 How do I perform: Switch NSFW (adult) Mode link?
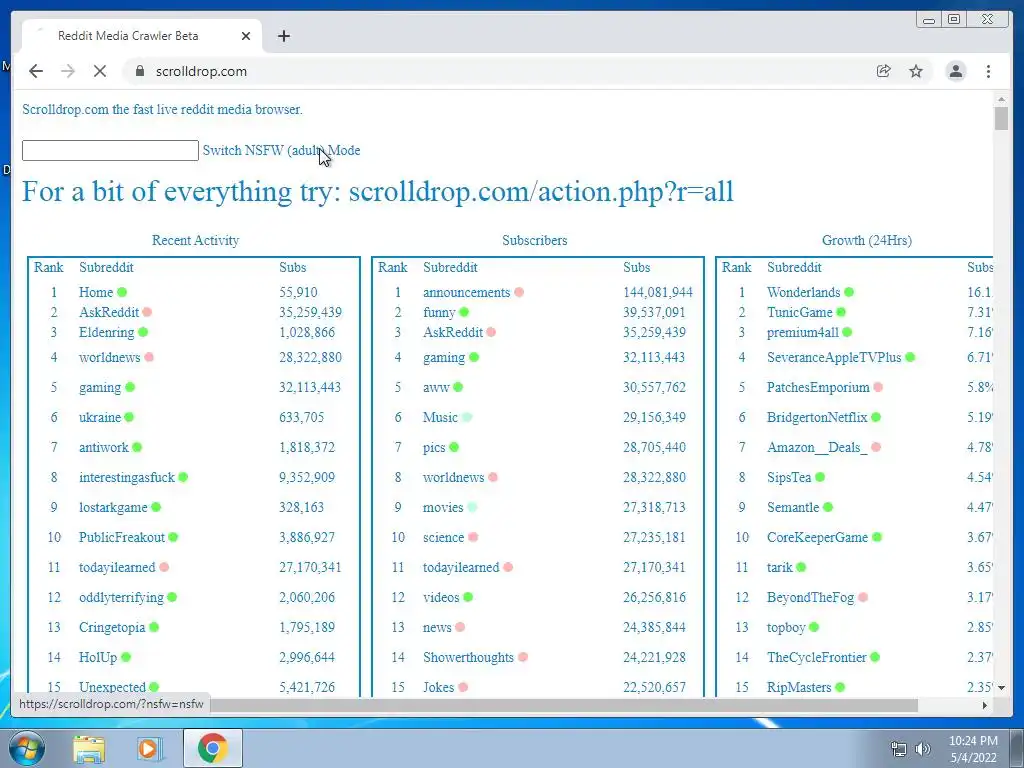(281, 150)
